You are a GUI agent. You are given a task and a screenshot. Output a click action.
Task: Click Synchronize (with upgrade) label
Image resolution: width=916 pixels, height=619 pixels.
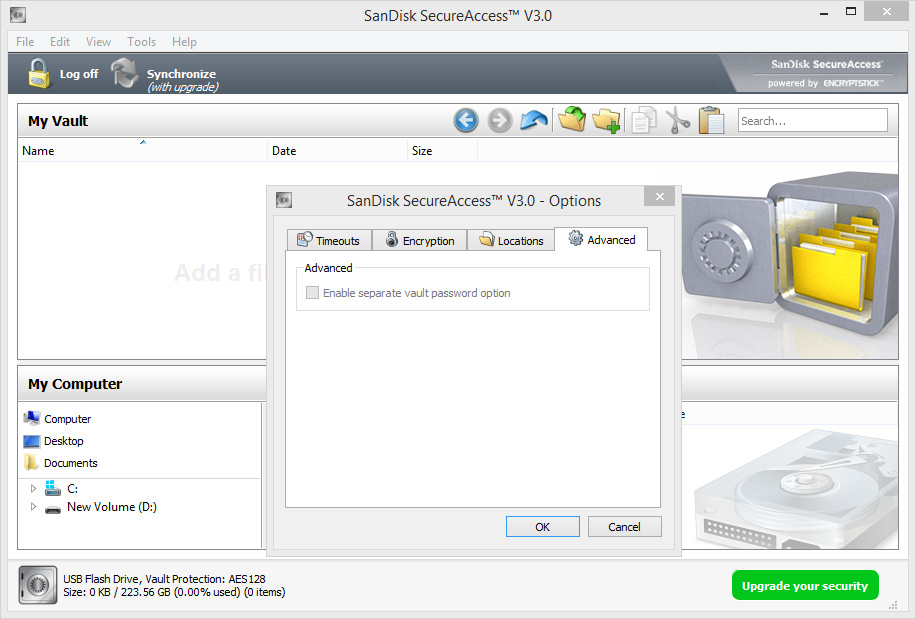tap(182, 80)
